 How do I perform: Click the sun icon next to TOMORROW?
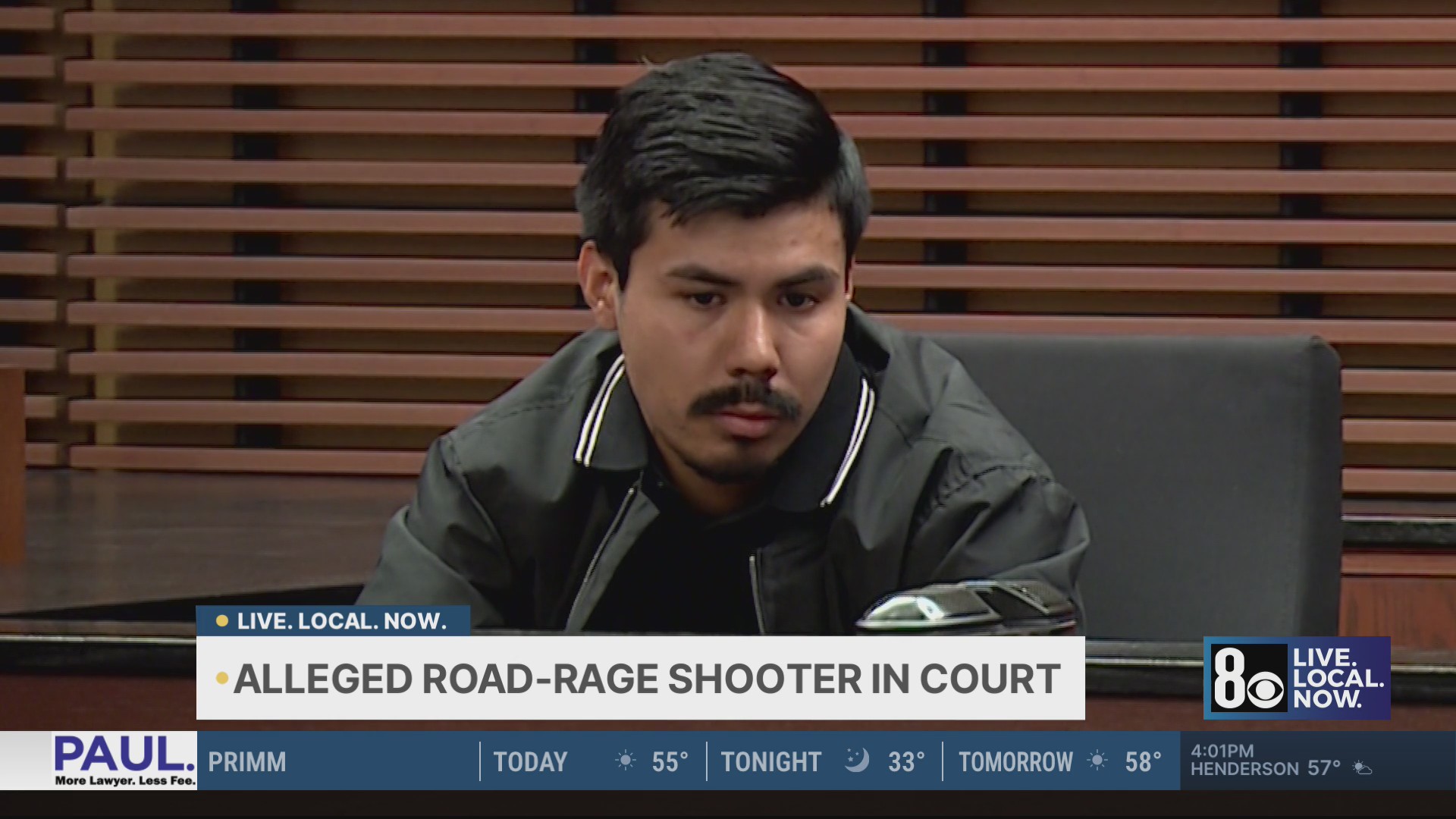1097,761
